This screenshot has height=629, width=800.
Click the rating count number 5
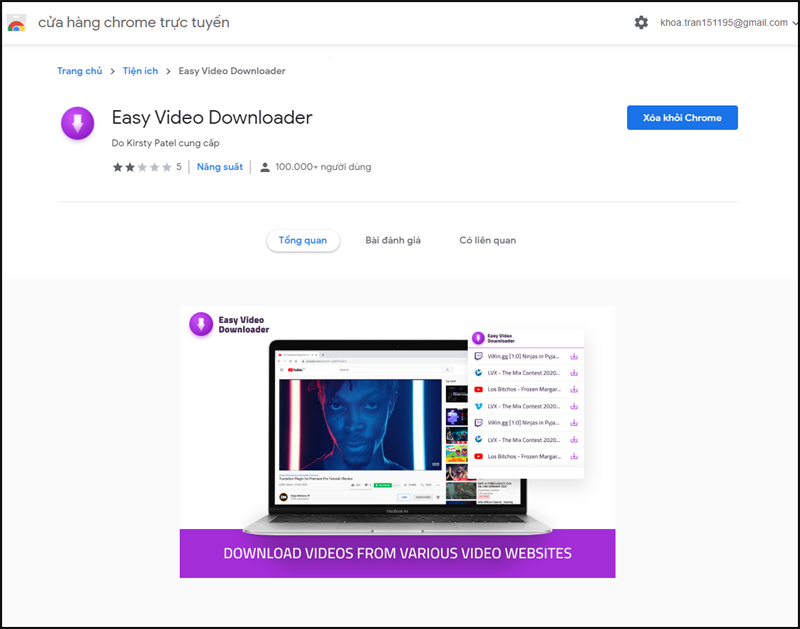(x=179, y=167)
